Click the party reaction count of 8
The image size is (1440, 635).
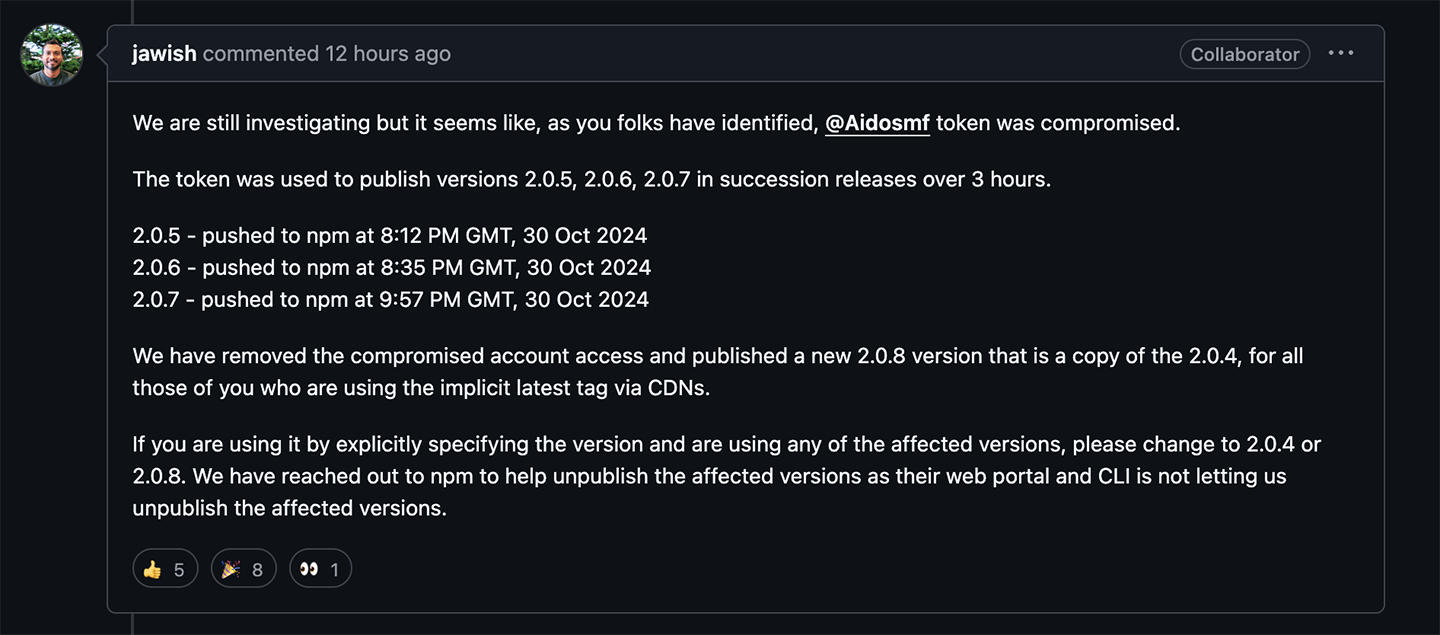[x=257, y=570]
